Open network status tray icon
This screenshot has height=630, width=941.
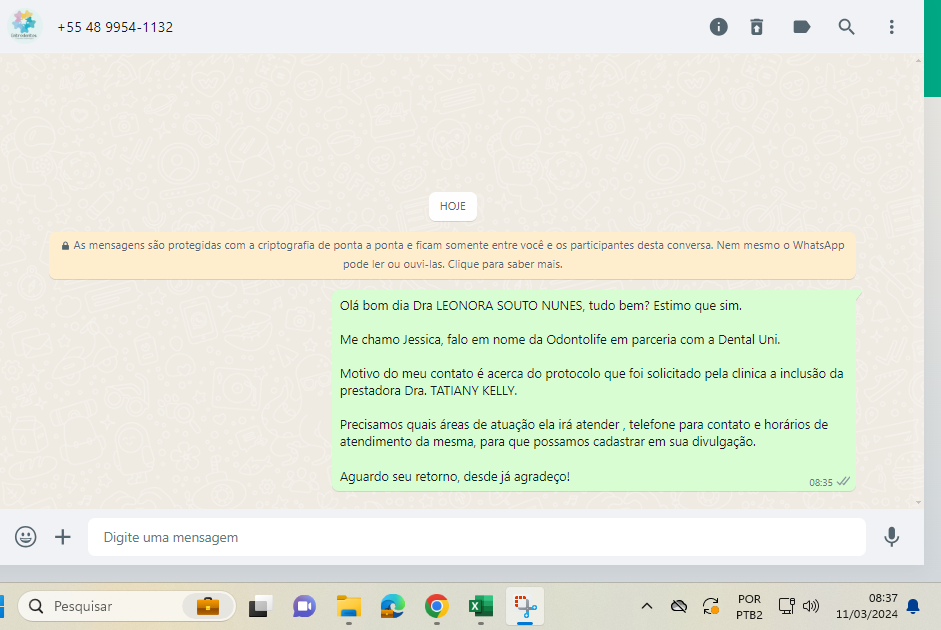pyautogui.click(x=787, y=607)
